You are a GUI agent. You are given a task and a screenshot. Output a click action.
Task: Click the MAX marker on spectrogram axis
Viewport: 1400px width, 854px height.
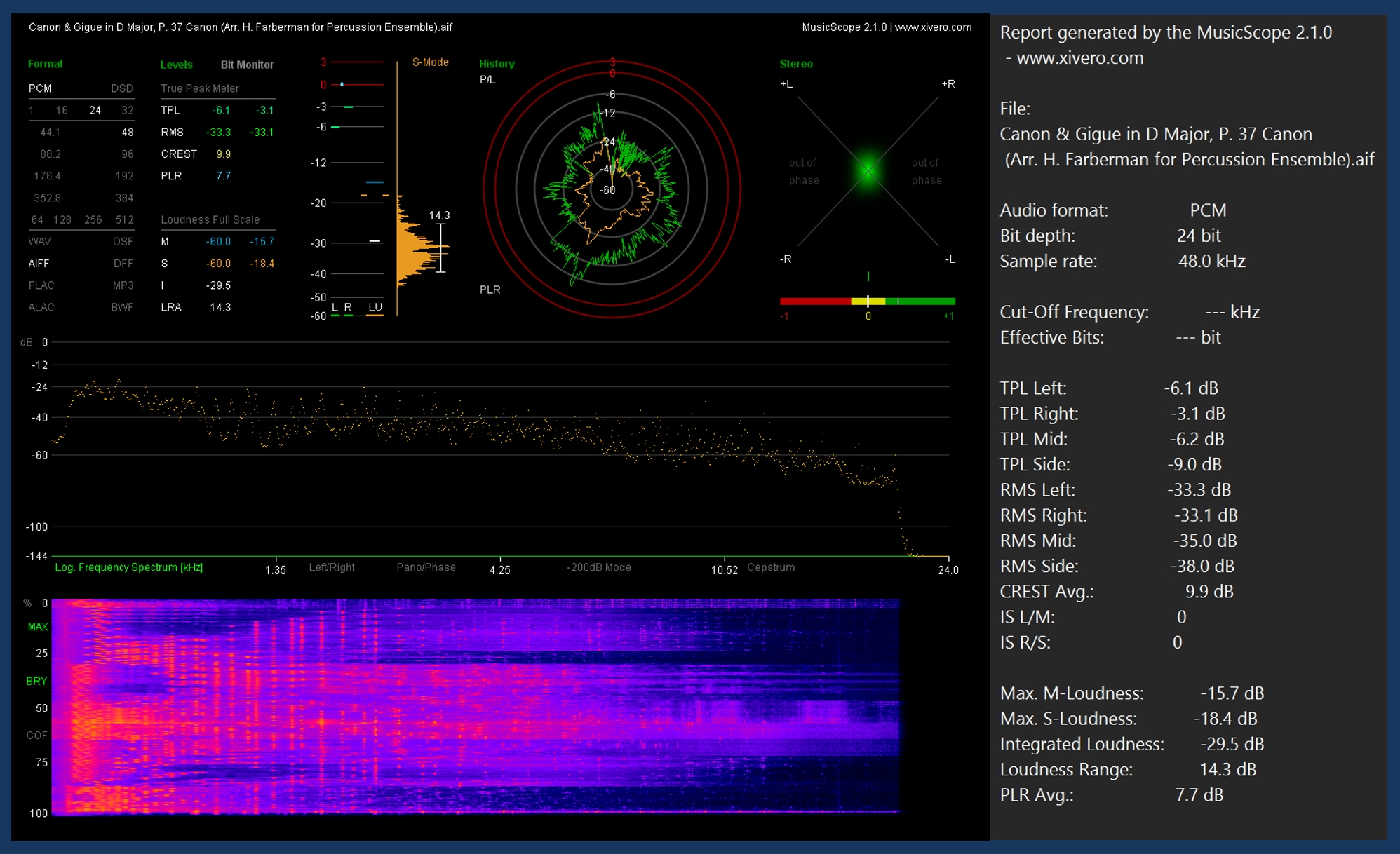pyautogui.click(x=38, y=627)
